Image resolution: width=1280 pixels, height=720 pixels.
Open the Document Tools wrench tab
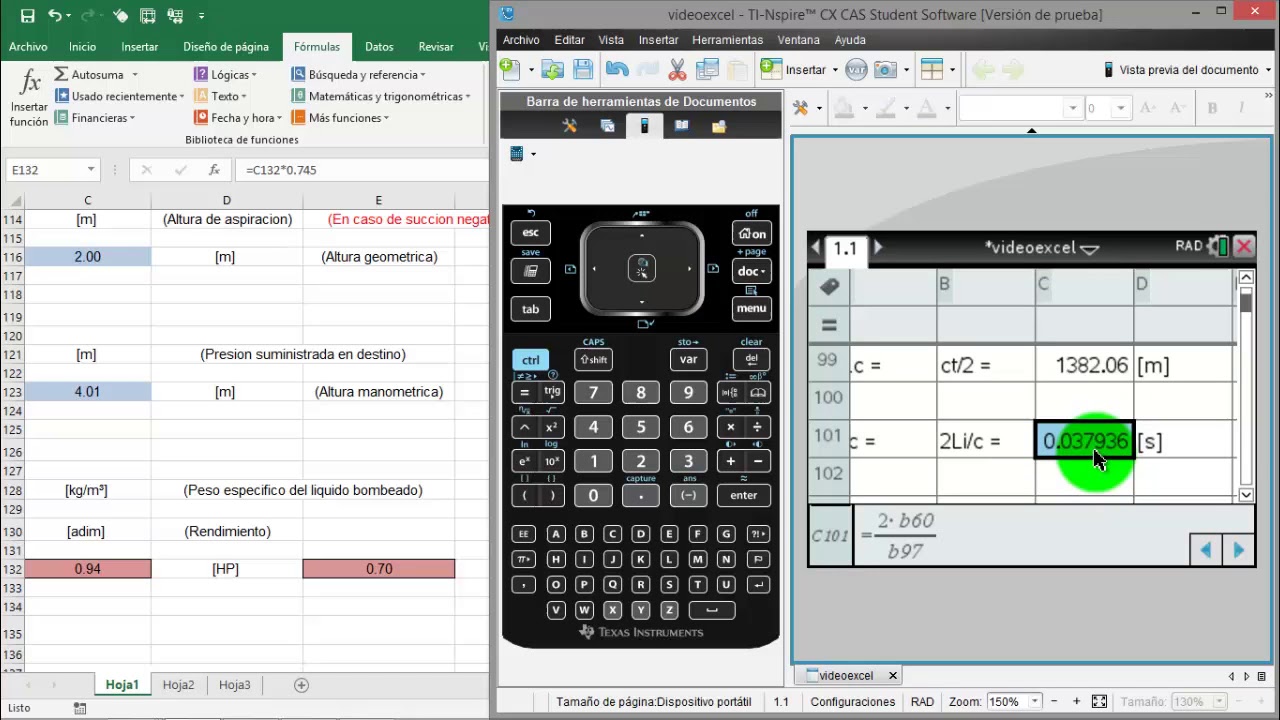pos(570,126)
